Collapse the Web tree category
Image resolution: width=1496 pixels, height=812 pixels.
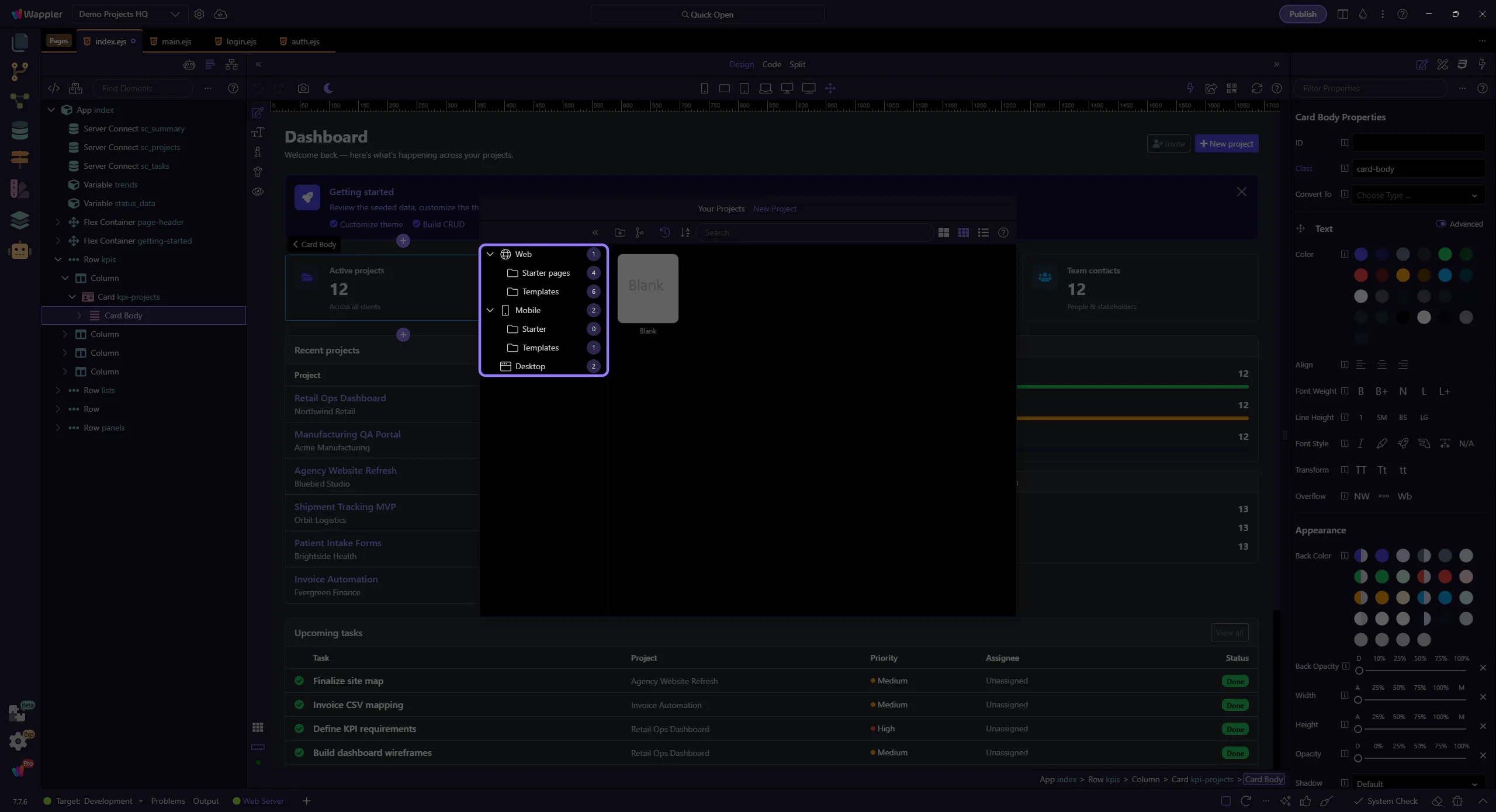[490, 254]
